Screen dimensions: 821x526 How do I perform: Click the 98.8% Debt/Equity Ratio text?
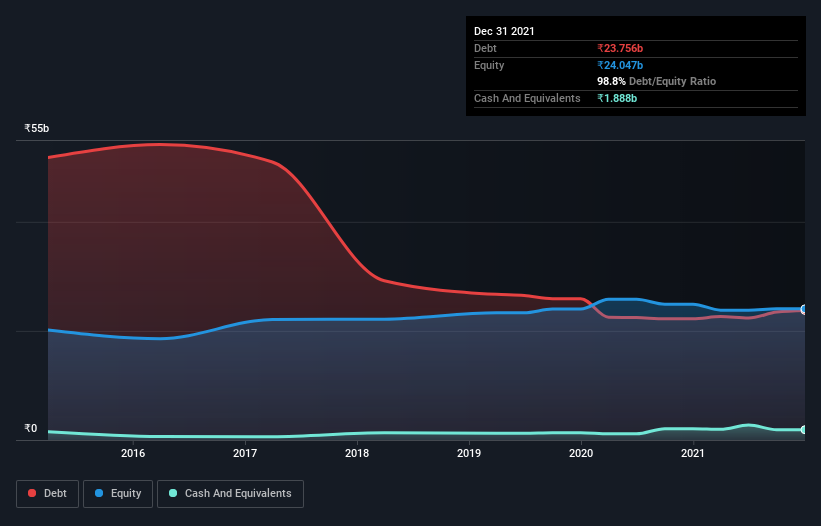[x=657, y=81]
